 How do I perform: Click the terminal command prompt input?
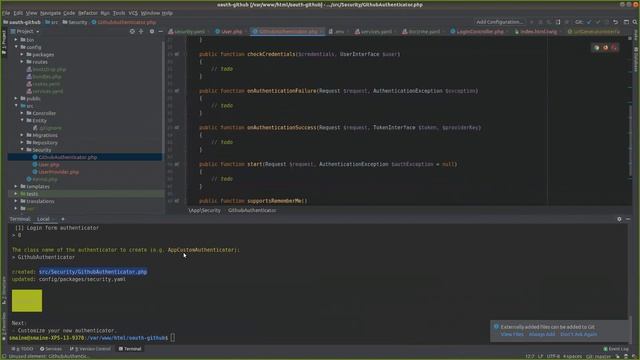coord(173,338)
